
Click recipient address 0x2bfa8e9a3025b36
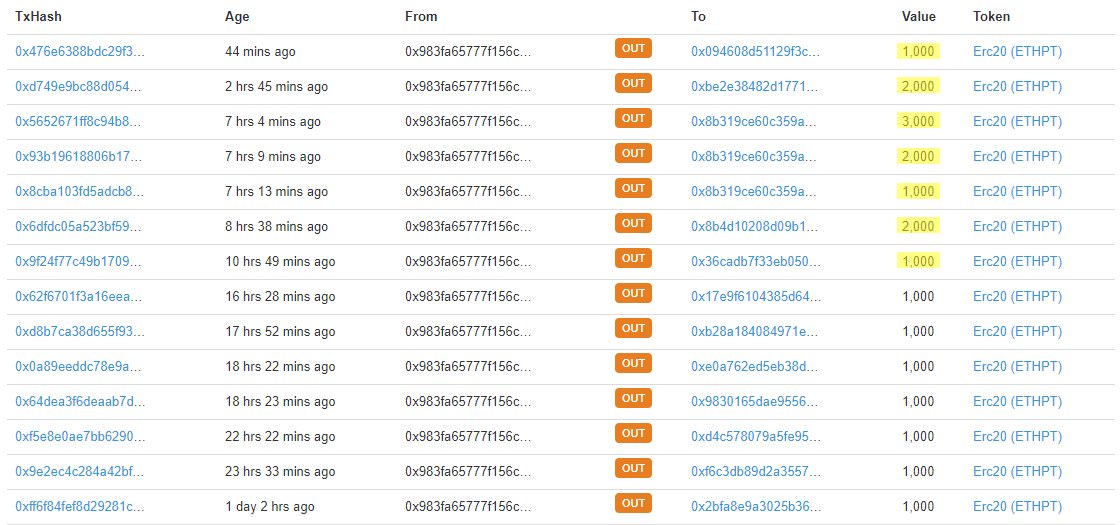[x=756, y=506]
